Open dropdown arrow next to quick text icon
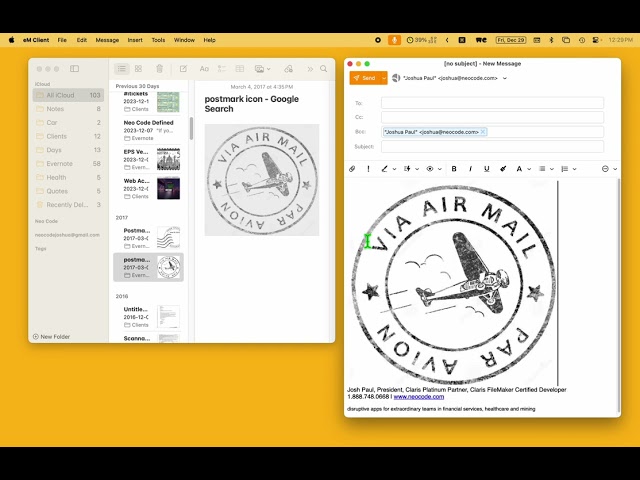This screenshot has width=640, height=480. [417, 169]
